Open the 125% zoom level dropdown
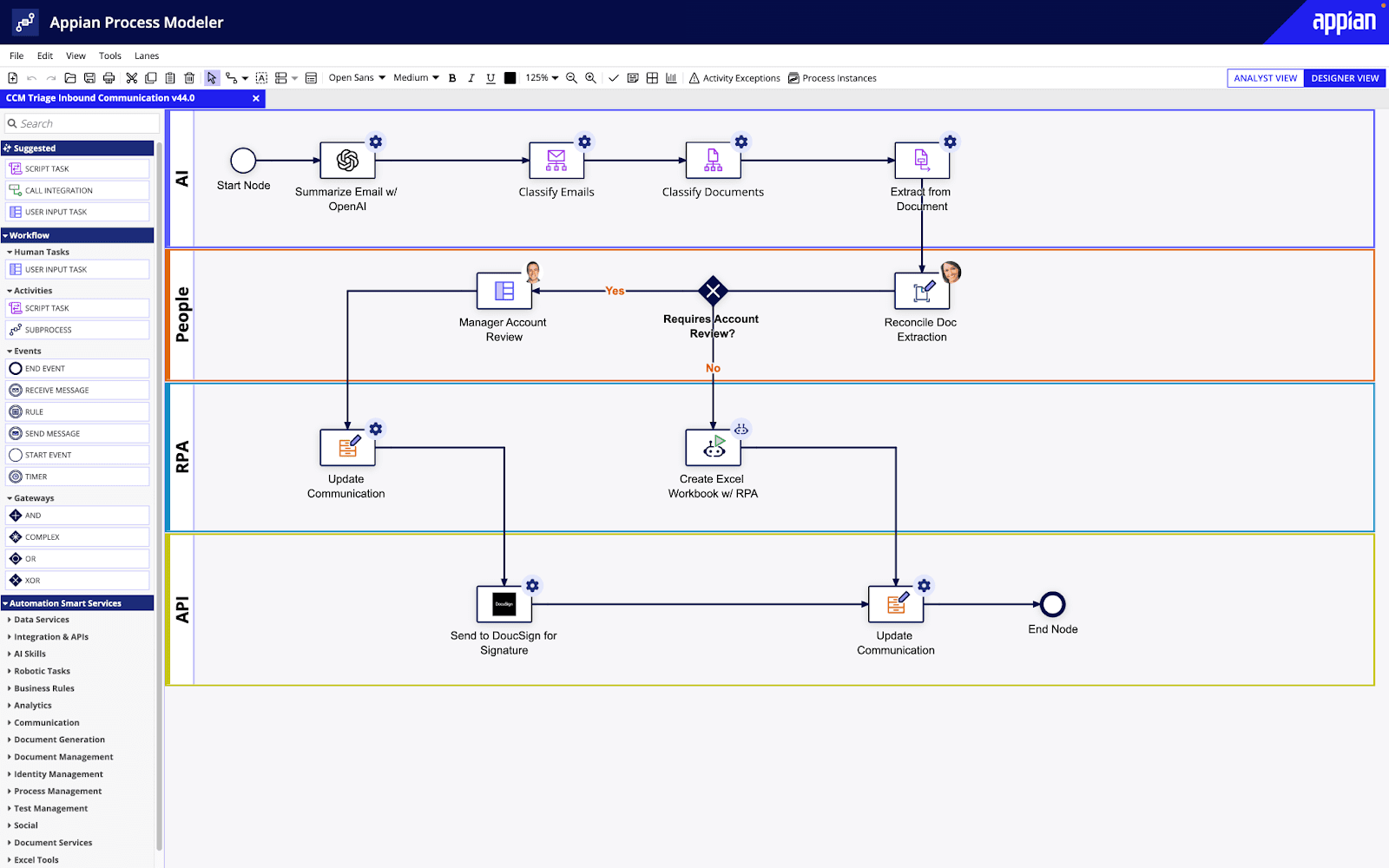1389x868 pixels. pos(542,78)
